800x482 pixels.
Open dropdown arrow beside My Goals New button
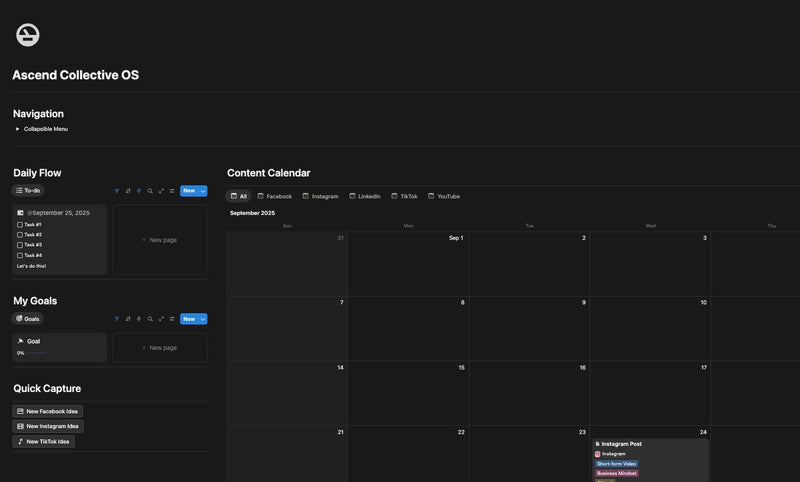pyautogui.click(x=203, y=319)
